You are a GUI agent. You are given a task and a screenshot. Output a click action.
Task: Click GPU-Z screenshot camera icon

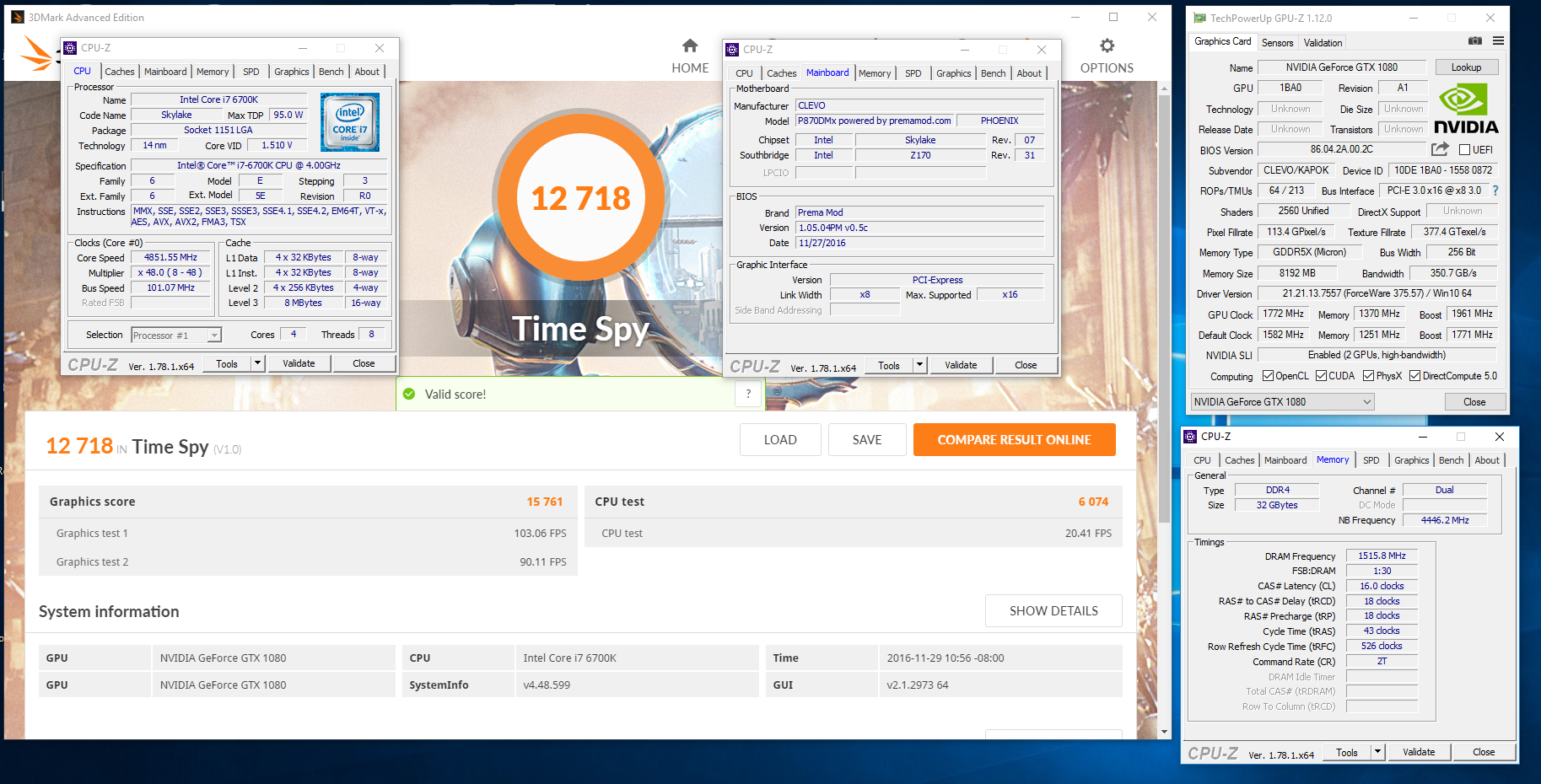click(x=1474, y=40)
